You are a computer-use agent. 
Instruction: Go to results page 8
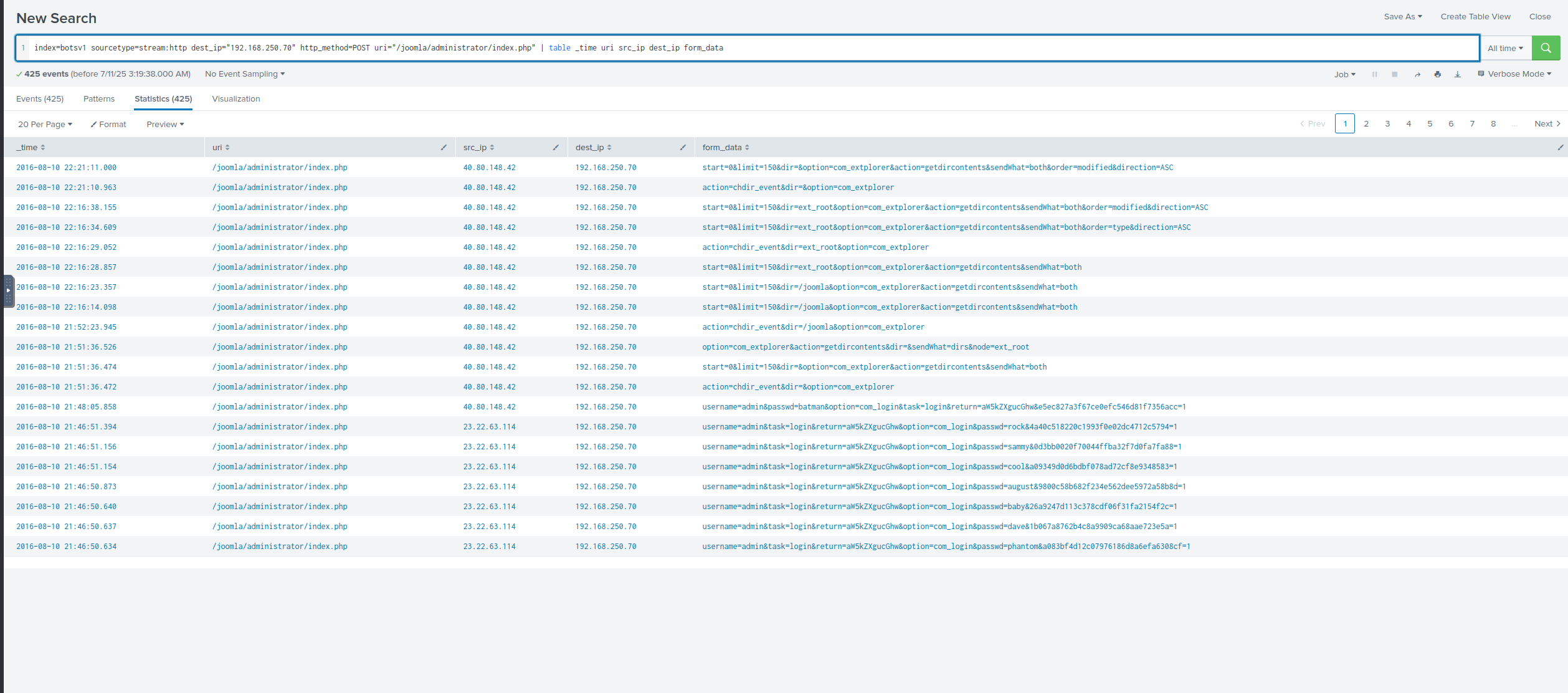click(x=1493, y=124)
